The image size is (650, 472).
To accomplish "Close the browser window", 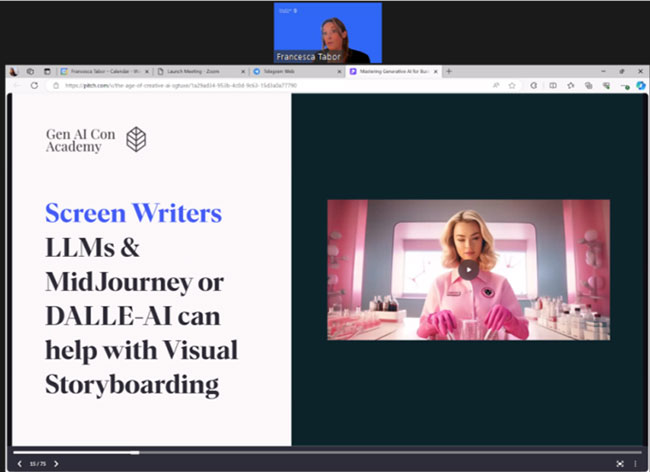I will coord(640,71).
